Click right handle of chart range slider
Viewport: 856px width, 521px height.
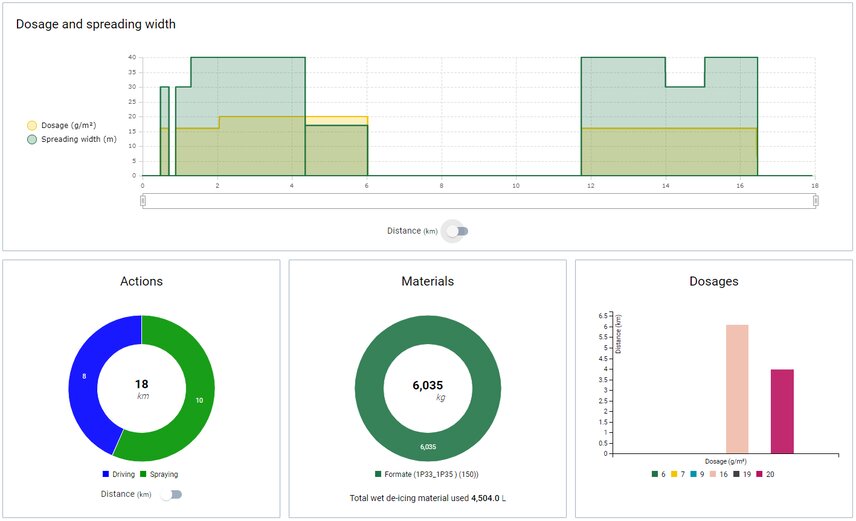pyautogui.click(x=816, y=201)
